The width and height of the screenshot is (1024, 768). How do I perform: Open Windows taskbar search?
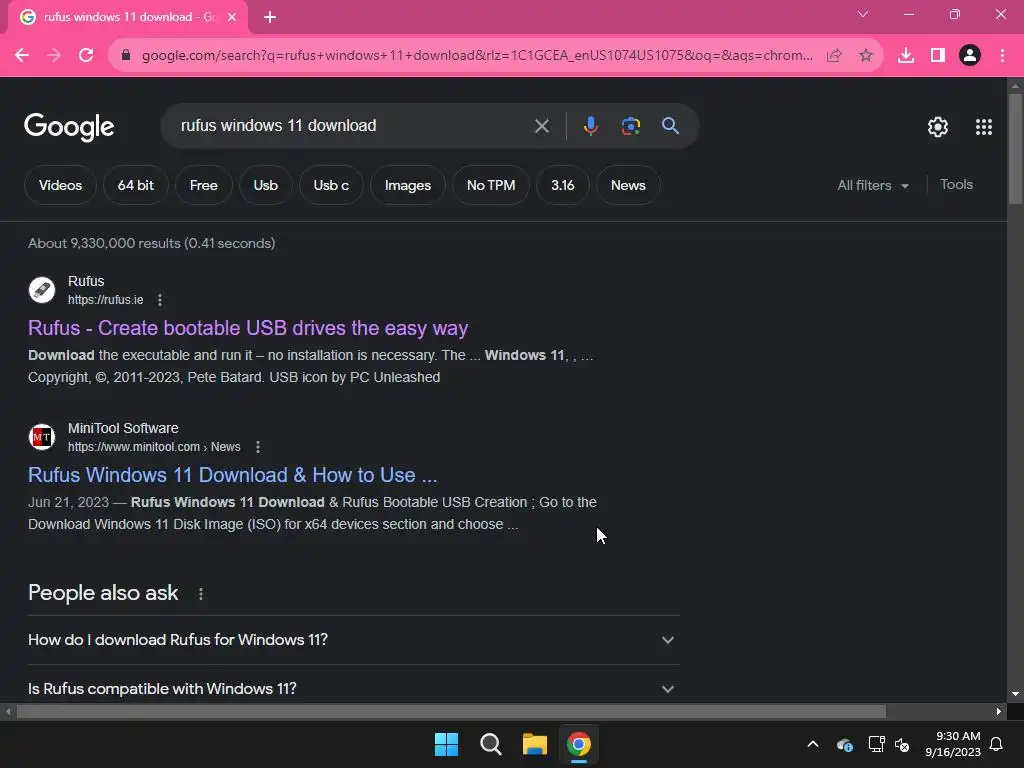click(x=490, y=744)
